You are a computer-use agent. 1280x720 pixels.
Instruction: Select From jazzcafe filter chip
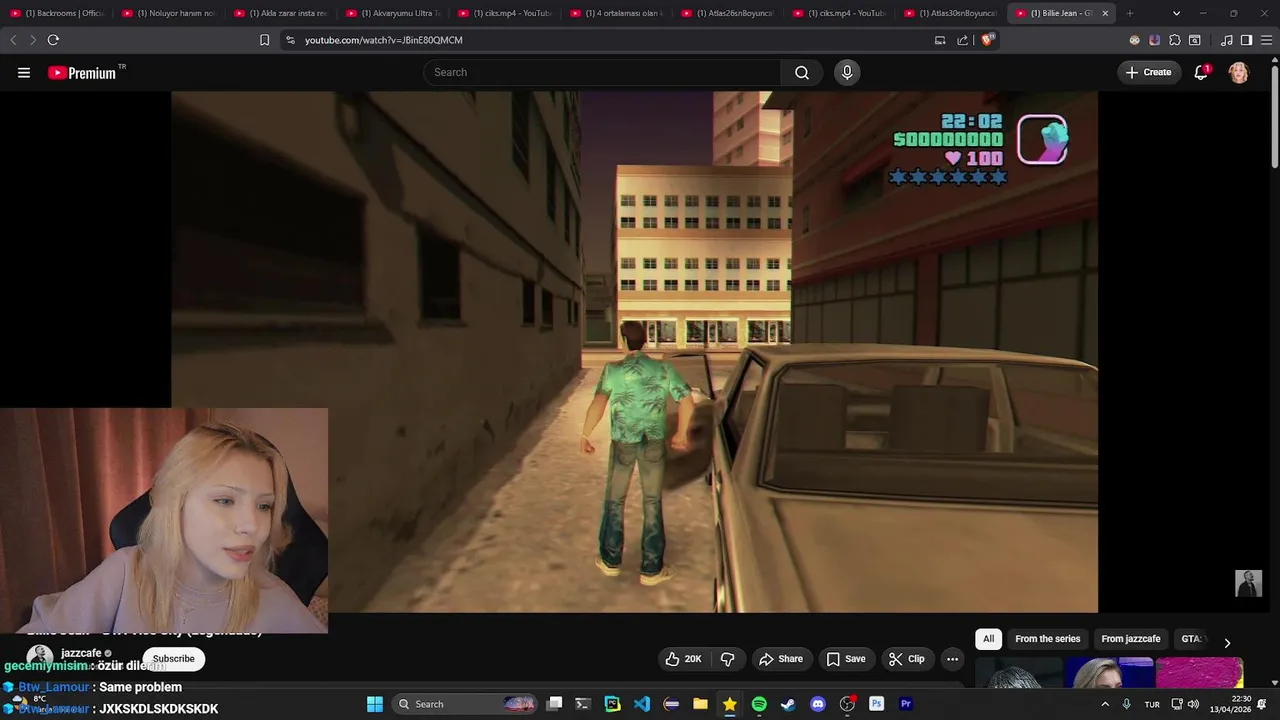point(1131,639)
